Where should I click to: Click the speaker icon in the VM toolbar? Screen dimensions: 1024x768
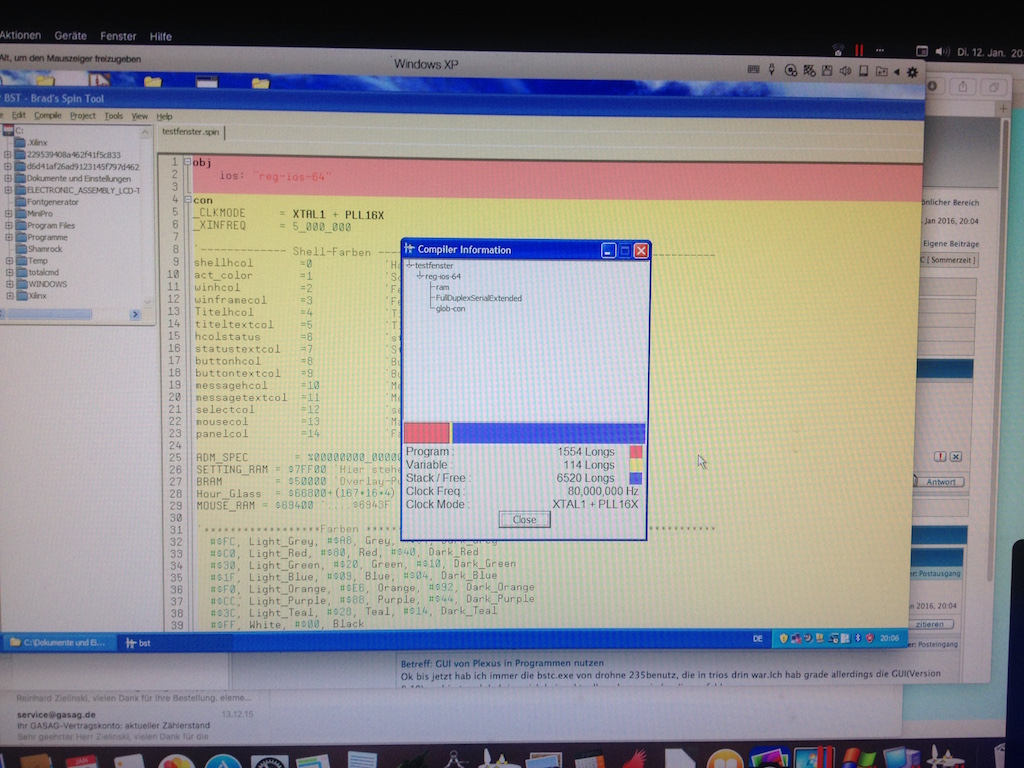pyautogui.click(x=845, y=71)
